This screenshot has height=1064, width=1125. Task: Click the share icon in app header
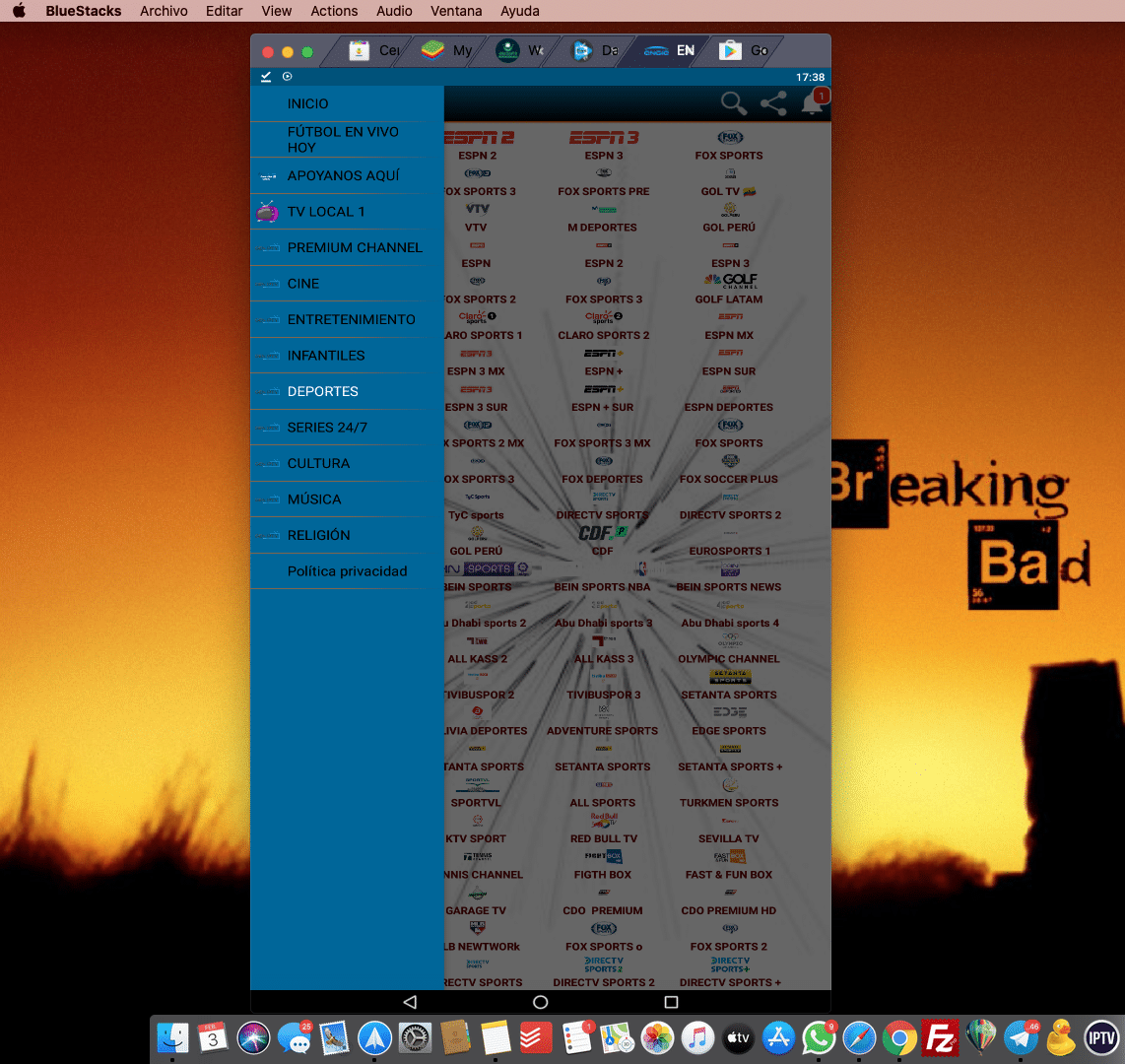point(773,103)
